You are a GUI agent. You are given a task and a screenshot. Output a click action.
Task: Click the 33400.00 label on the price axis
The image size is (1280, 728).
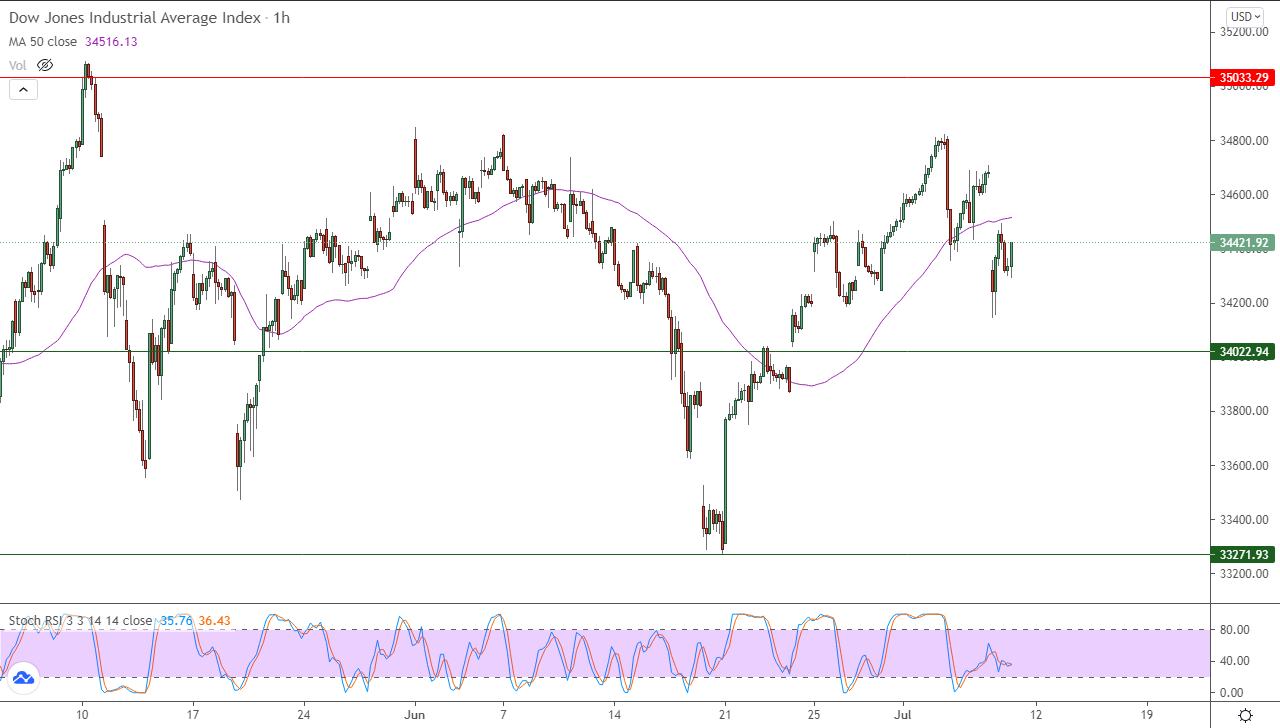pos(1244,520)
